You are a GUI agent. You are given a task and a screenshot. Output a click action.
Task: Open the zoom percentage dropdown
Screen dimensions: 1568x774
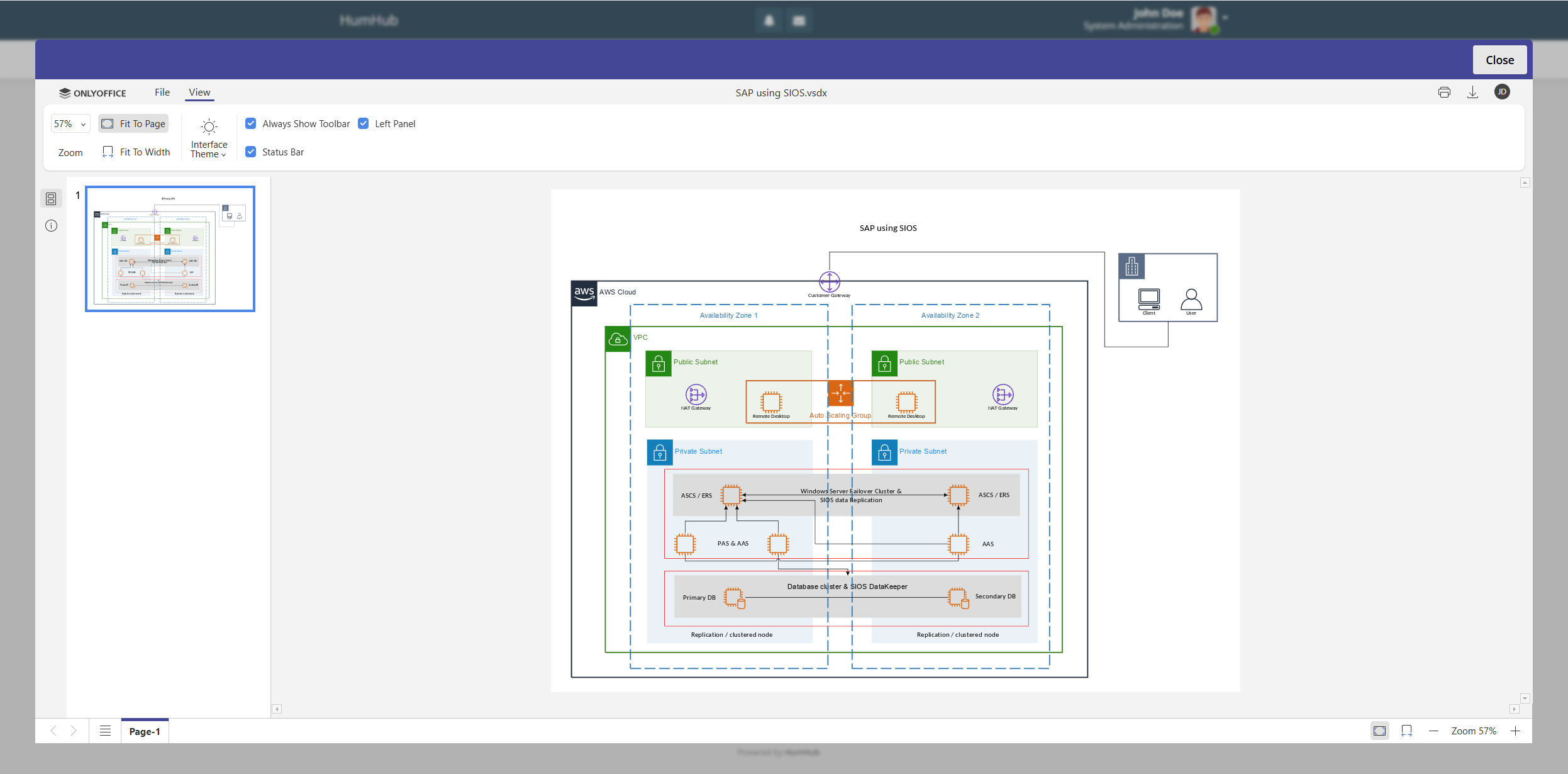point(70,123)
